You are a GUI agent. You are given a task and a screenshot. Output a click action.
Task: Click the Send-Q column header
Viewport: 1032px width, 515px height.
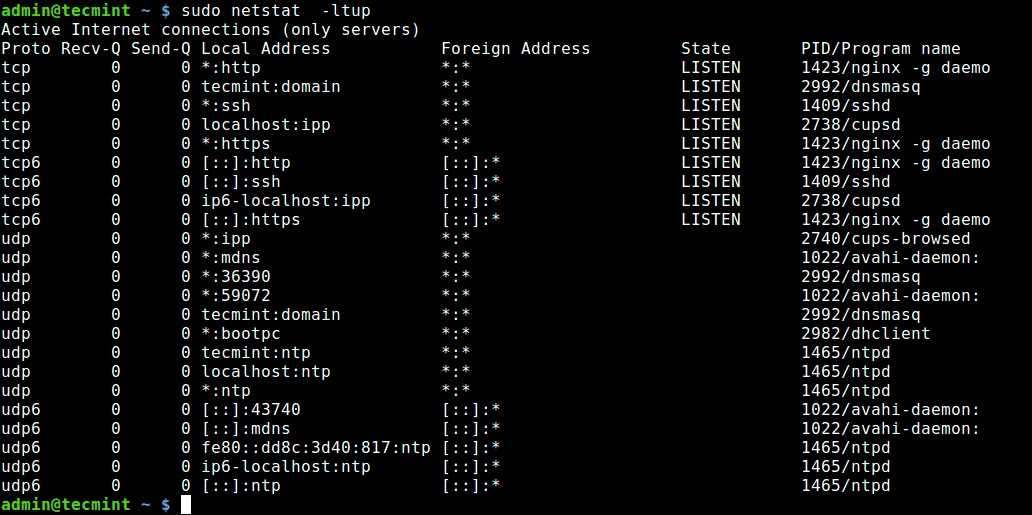(161, 49)
